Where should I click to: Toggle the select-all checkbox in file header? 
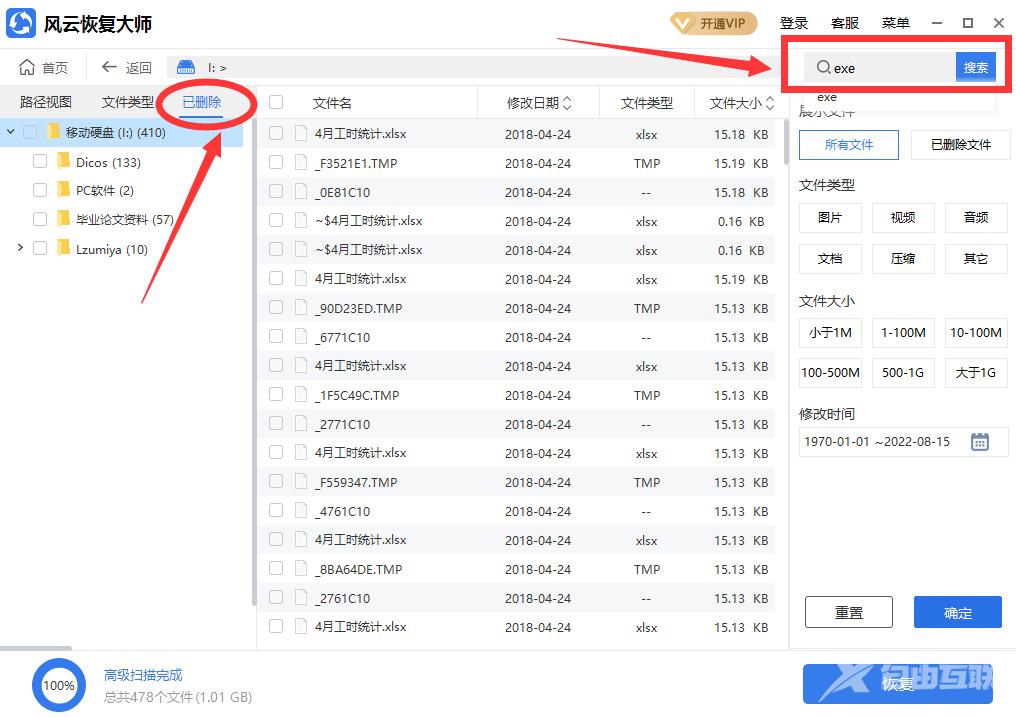tap(276, 102)
